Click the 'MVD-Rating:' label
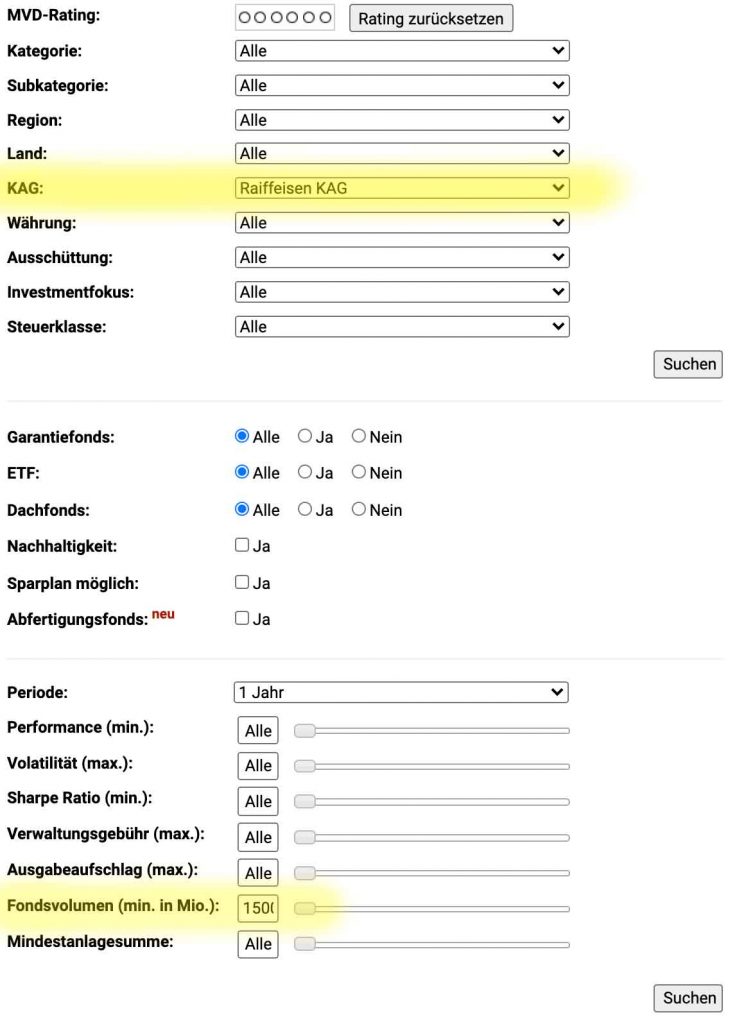Image resolution: width=737 pixels, height=1024 pixels. pyautogui.click(x=54, y=15)
